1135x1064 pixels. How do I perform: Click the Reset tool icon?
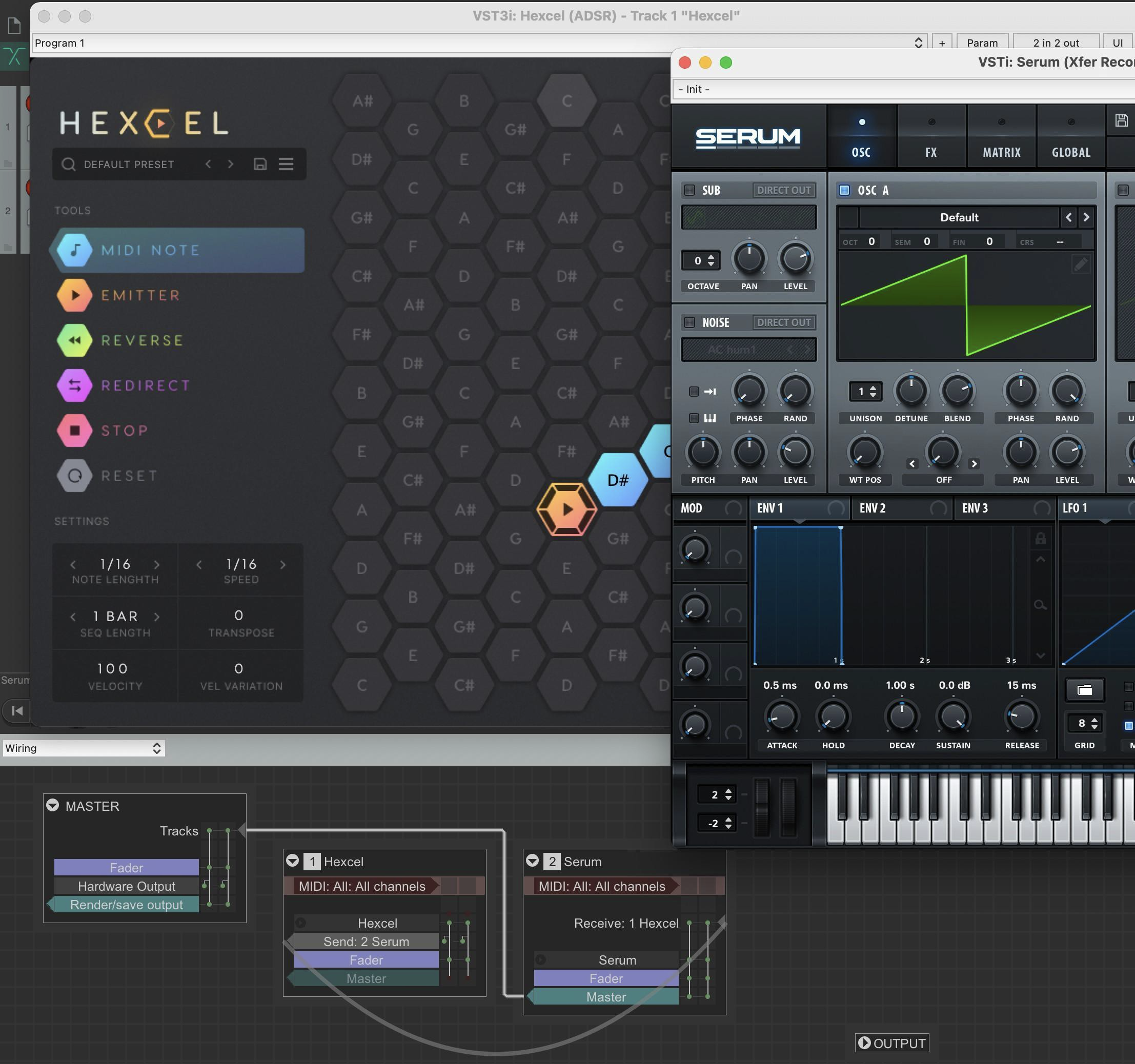coord(75,476)
